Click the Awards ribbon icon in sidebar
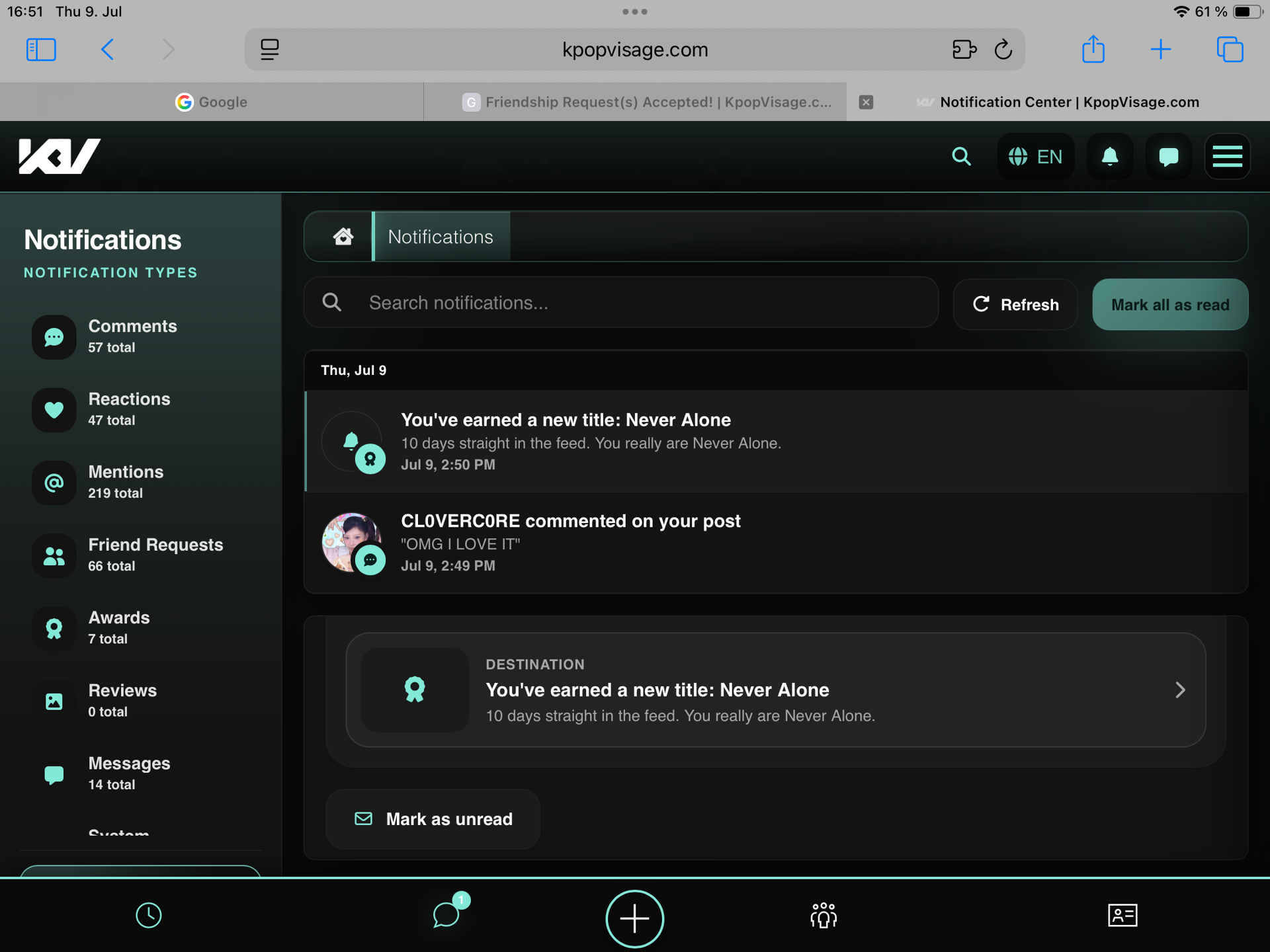Image resolution: width=1270 pixels, height=952 pixels. [54, 629]
